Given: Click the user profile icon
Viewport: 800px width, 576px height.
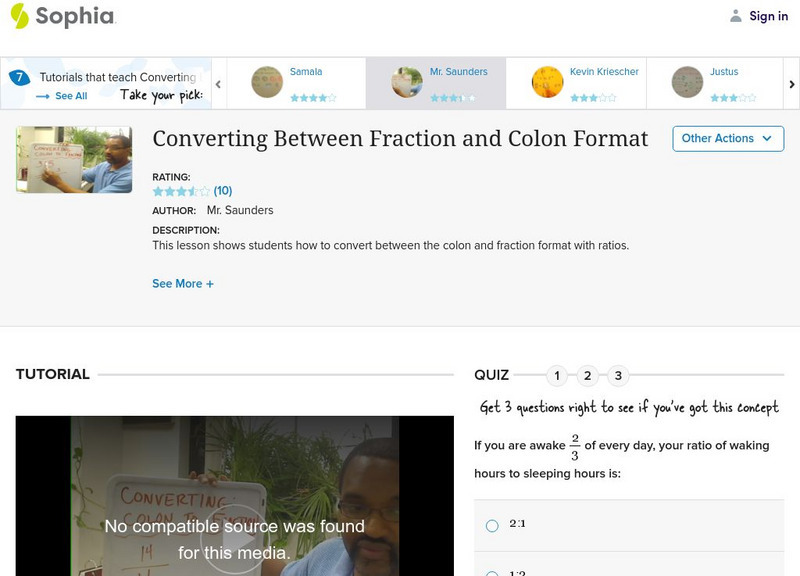Looking at the screenshot, I should point(736,16).
